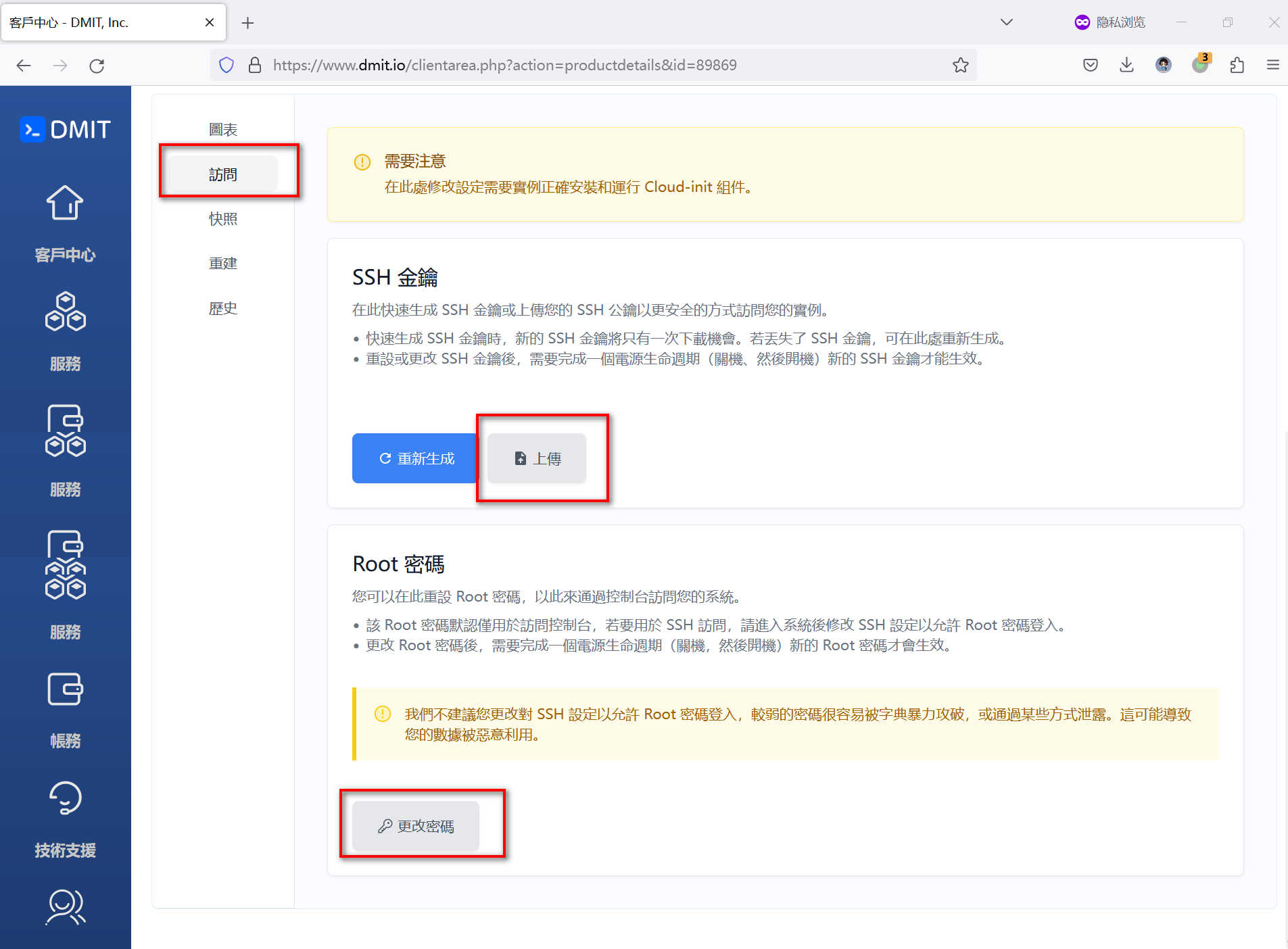Bookmark this page with star icon

click(x=960, y=65)
